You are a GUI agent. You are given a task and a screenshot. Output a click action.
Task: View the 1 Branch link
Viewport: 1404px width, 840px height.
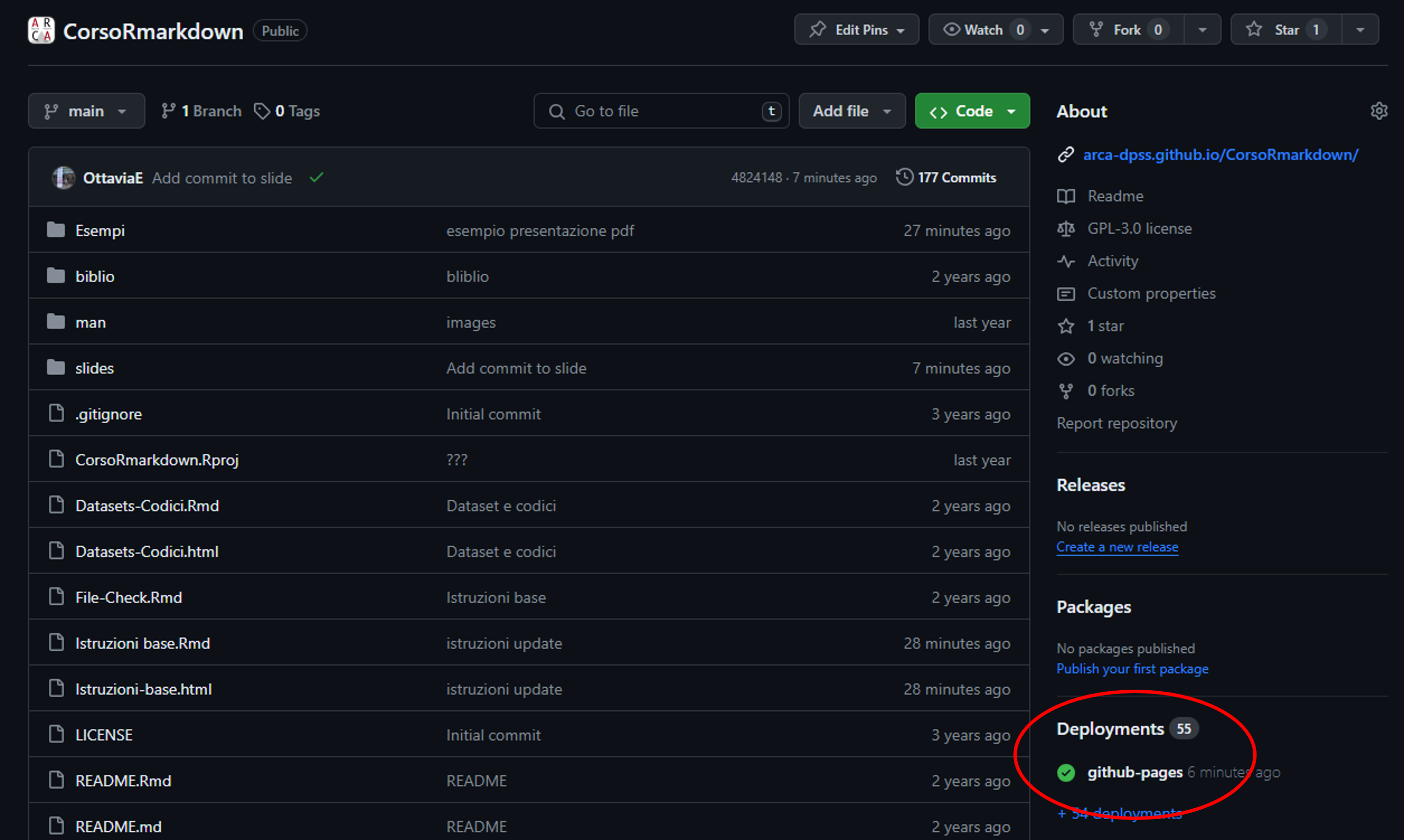(x=201, y=111)
